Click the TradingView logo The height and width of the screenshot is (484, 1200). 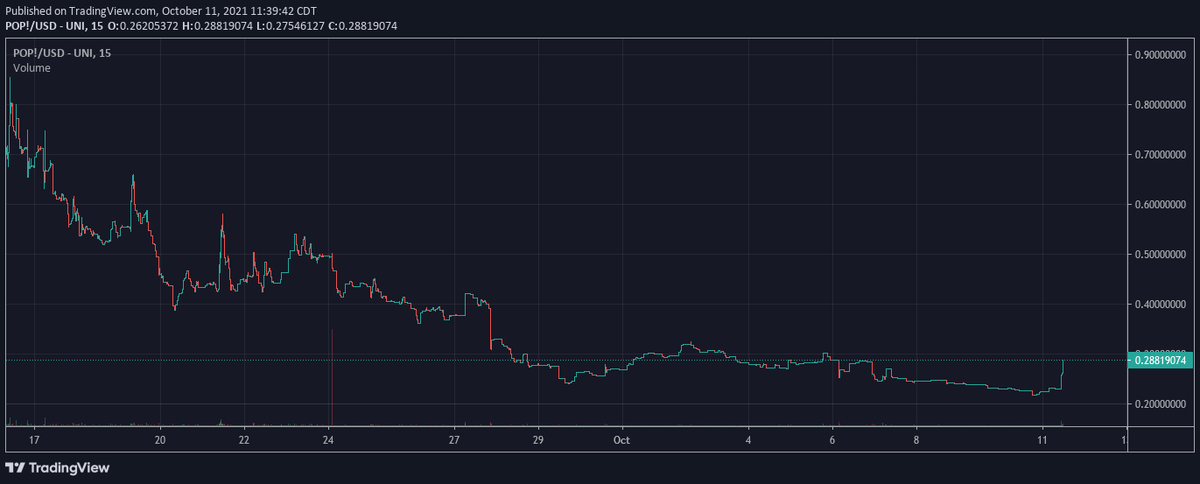57,467
